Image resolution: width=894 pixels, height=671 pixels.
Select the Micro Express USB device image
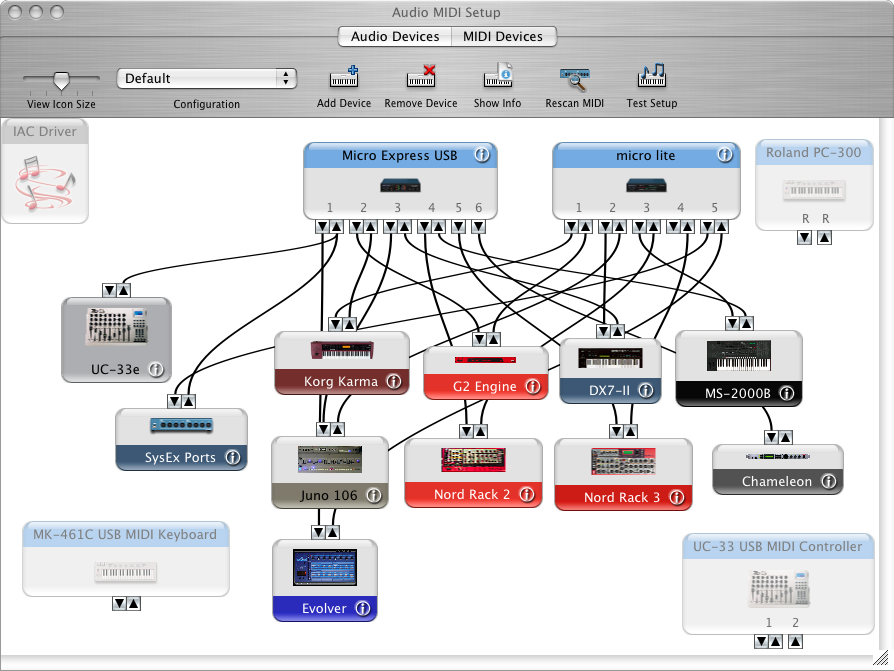point(400,185)
